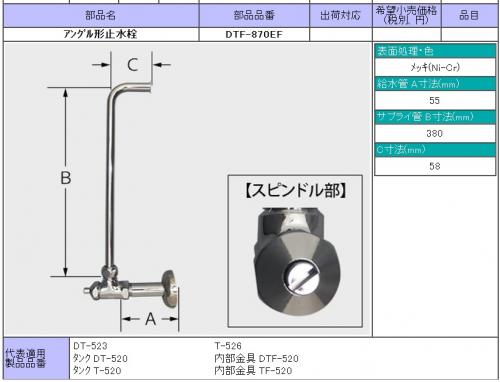Screen dimensions: 500x382
Task: Click the 部品品番 column header
Action: [x=254, y=15]
